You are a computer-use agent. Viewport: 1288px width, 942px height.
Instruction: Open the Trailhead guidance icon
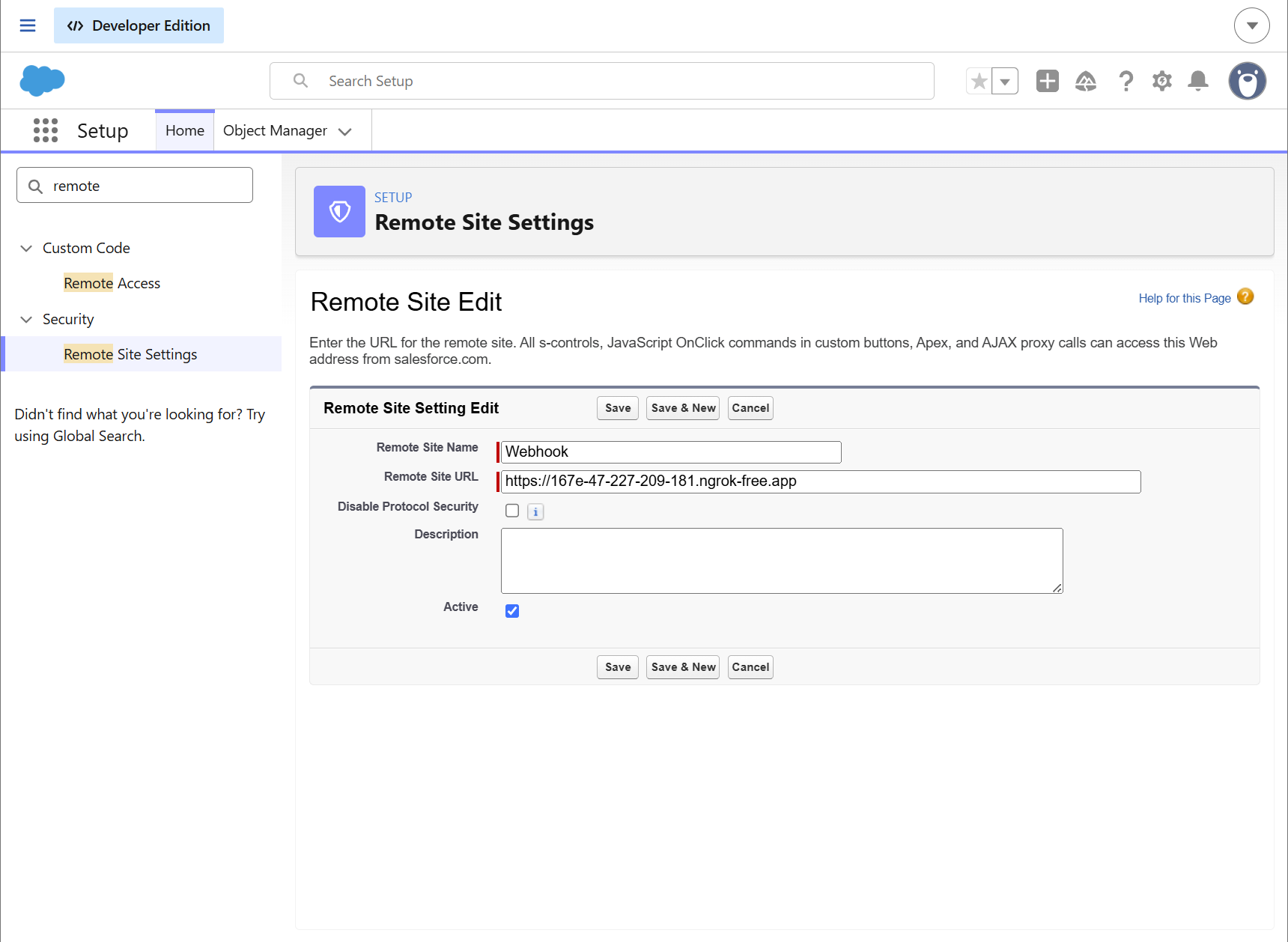[x=1086, y=81]
